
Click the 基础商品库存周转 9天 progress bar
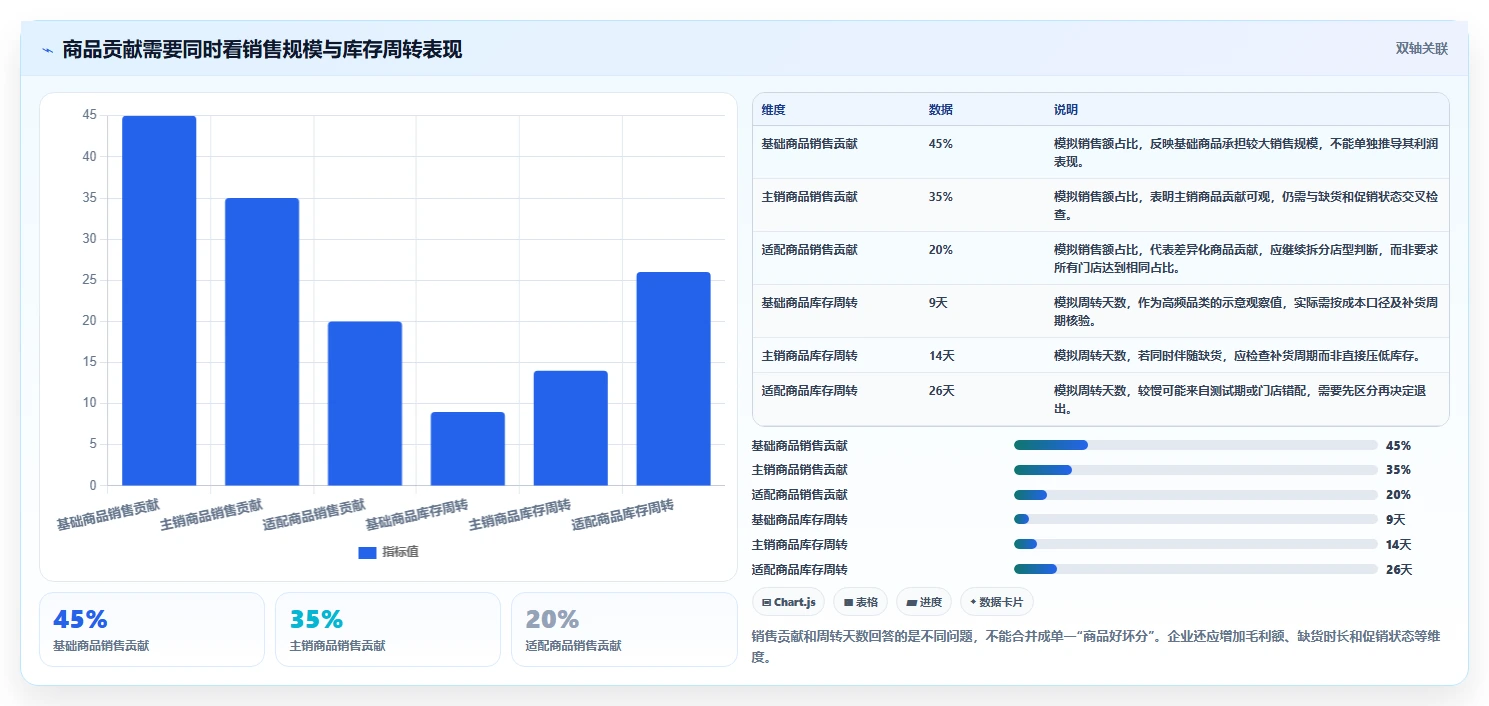pos(1195,520)
